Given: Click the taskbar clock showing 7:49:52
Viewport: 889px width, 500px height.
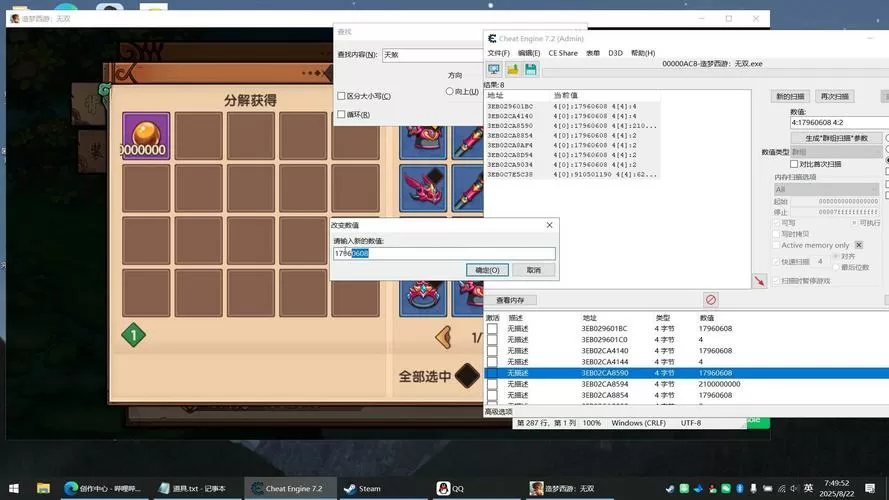Looking at the screenshot, I should (836, 488).
